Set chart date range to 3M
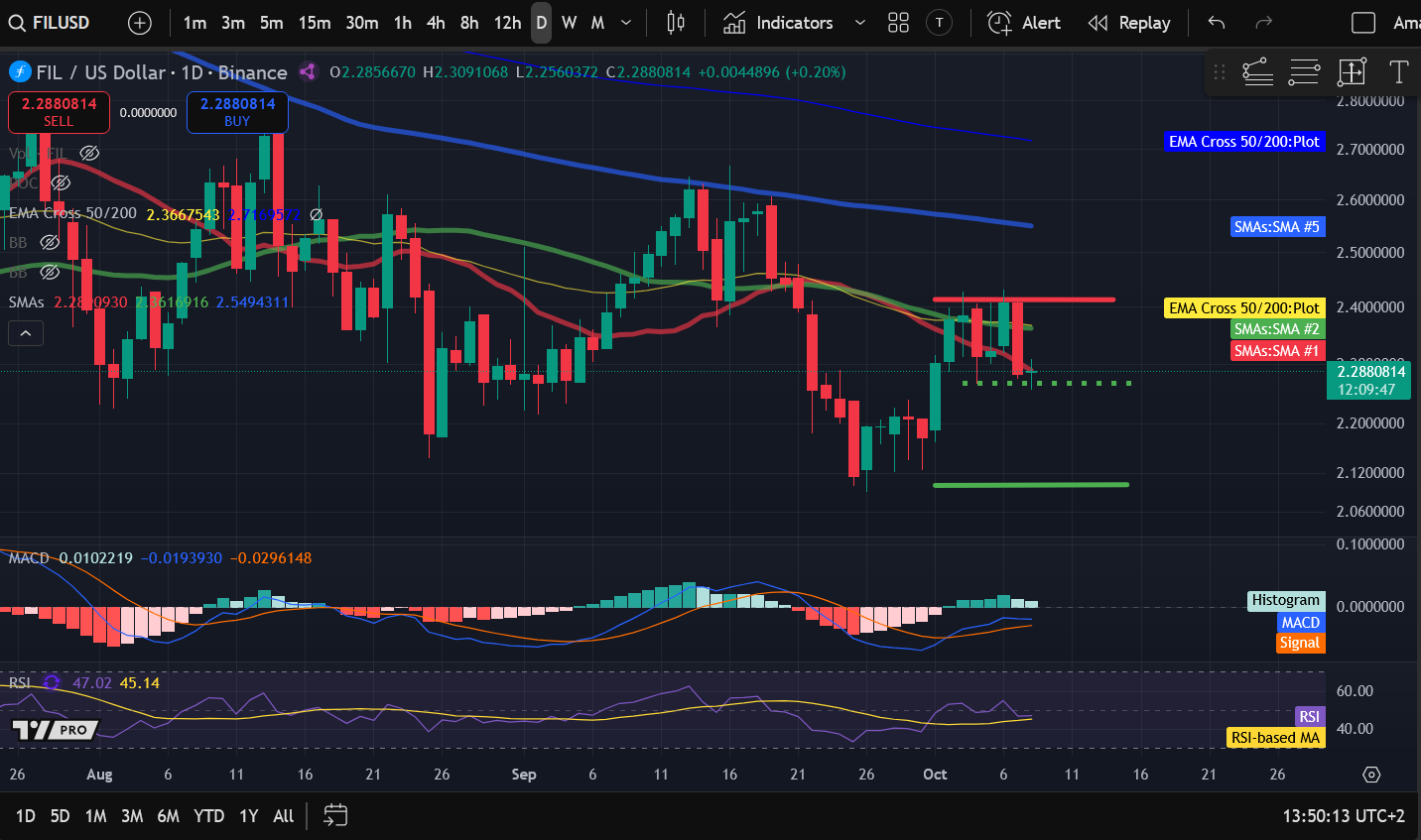The image size is (1421, 840). [x=132, y=816]
